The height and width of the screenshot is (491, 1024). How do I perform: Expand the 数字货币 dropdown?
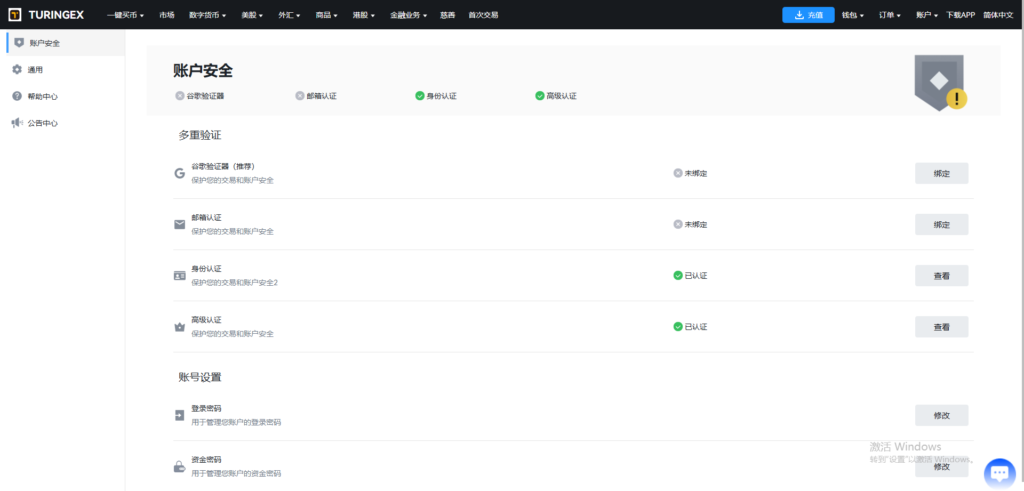pyautogui.click(x=207, y=15)
